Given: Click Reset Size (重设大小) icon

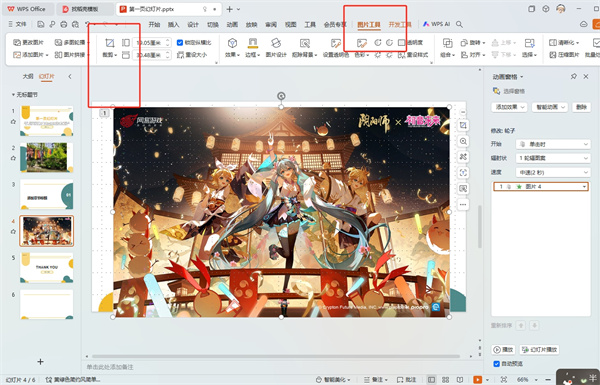Looking at the screenshot, I should coord(180,55).
